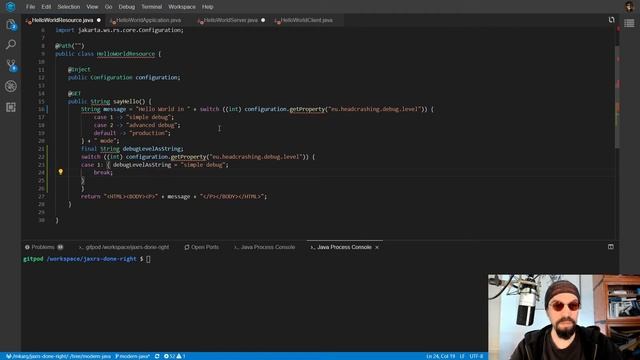The height and width of the screenshot is (360, 640).
Task: Open the Search view in the sidebar
Action: (11, 44)
